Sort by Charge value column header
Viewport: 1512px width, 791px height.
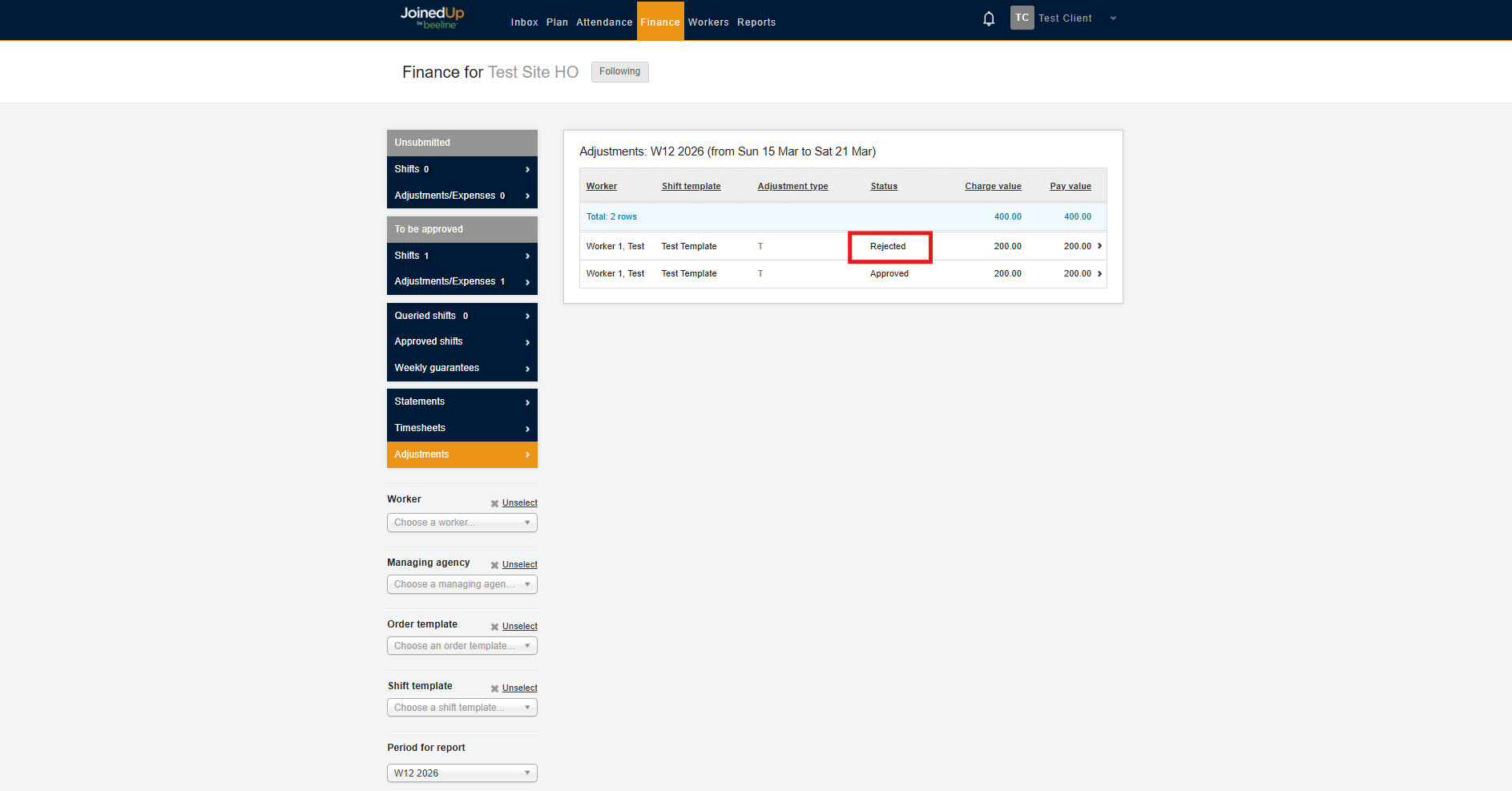(993, 186)
